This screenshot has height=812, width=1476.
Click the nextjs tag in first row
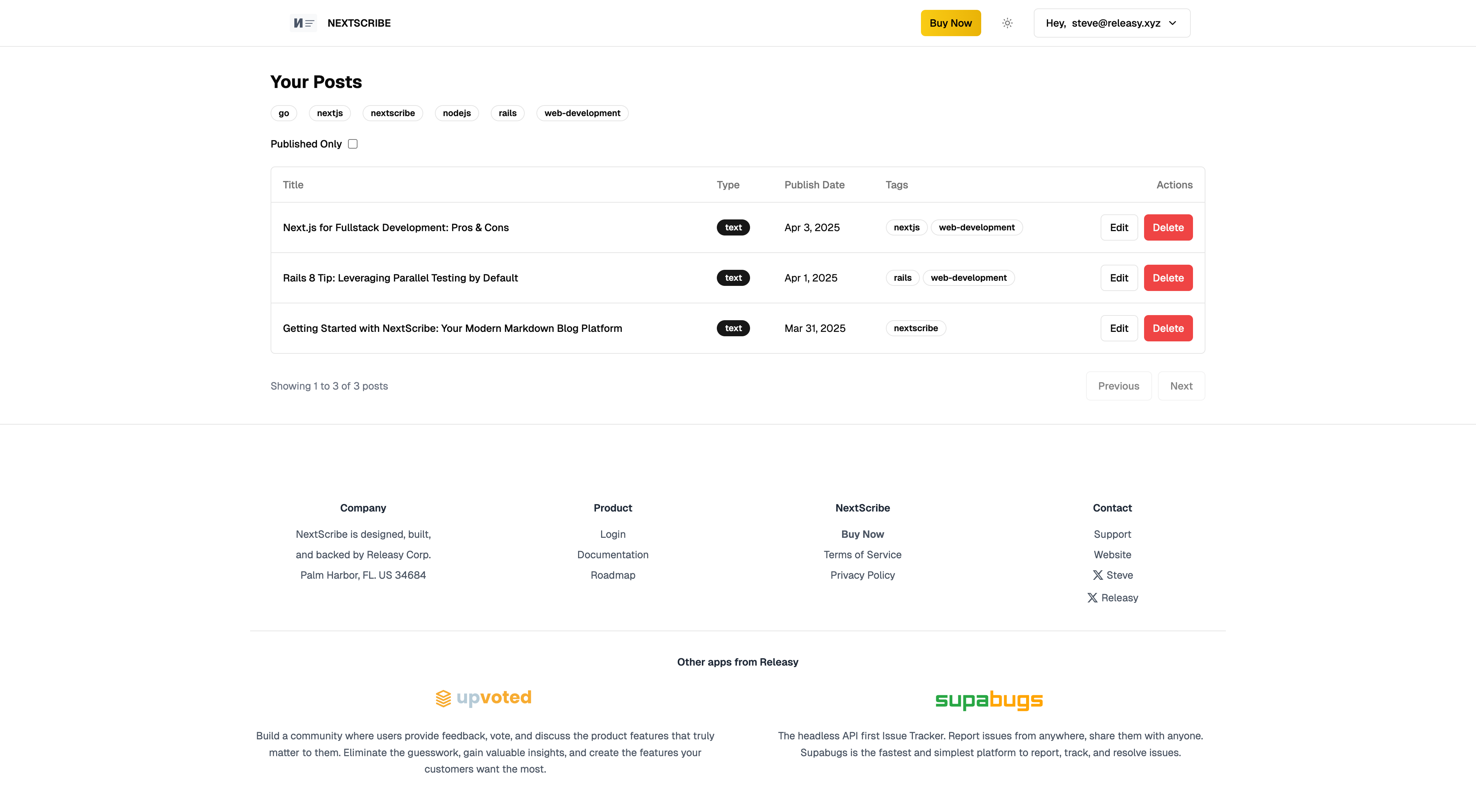(x=906, y=227)
